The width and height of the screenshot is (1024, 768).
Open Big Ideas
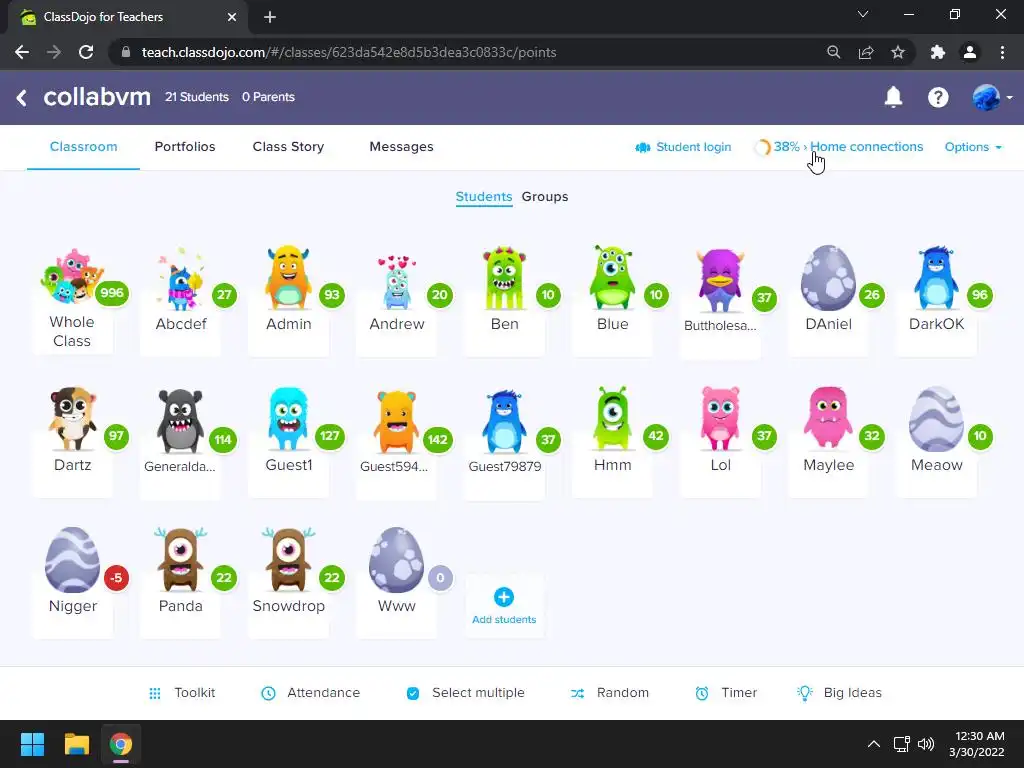[x=839, y=692]
